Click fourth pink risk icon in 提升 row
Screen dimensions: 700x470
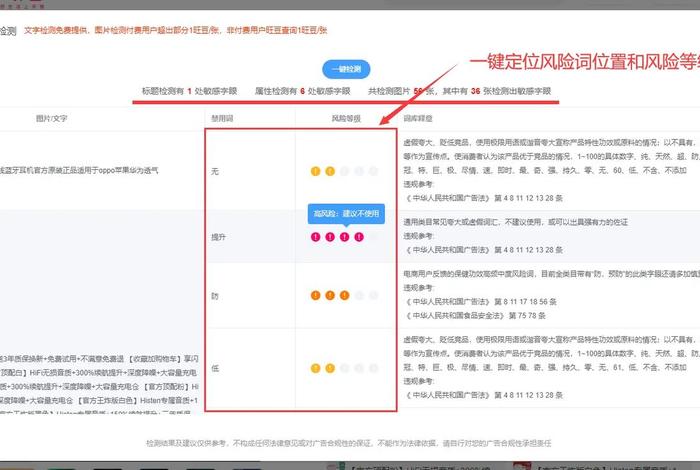click(359, 237)
